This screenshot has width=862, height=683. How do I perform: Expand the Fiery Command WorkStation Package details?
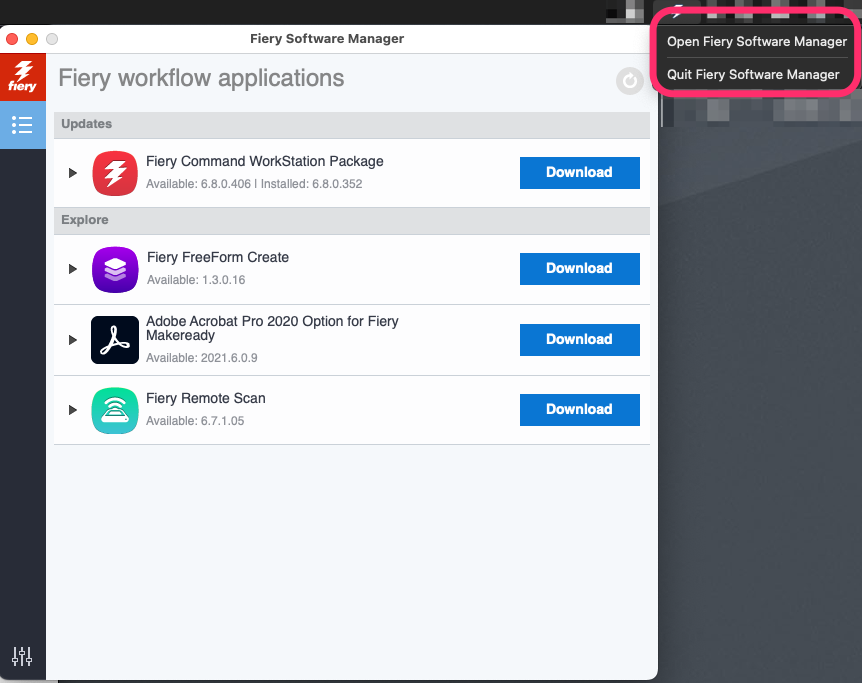(x=72, y=173)
